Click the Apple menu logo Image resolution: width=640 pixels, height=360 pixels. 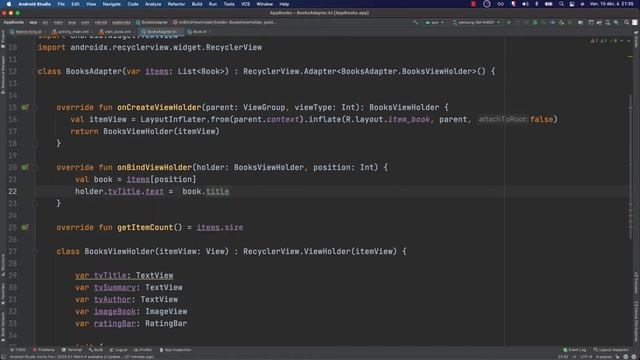tap(9, 4)
